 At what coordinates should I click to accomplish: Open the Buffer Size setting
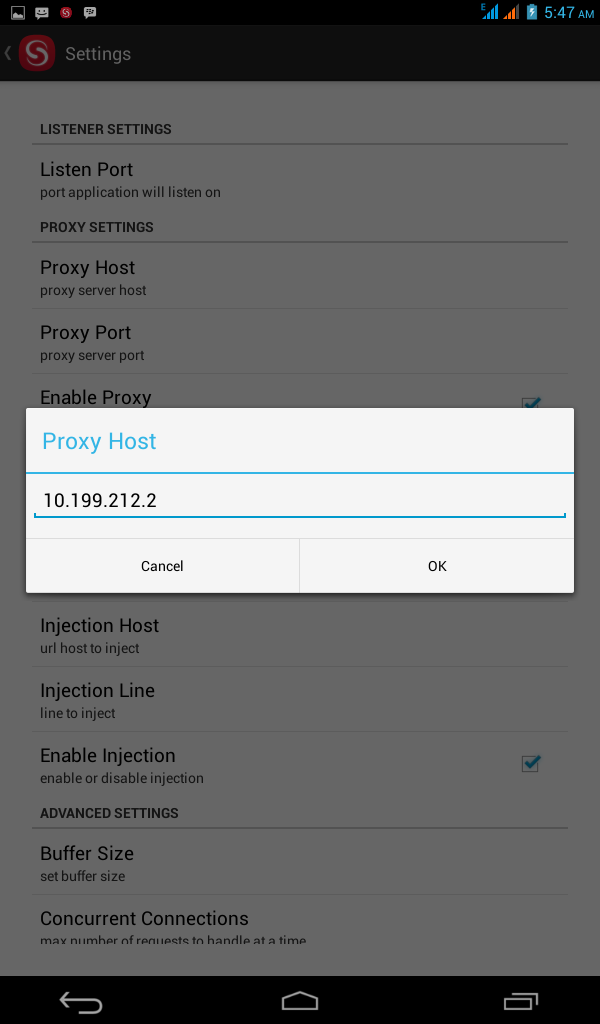click(300, 863)
